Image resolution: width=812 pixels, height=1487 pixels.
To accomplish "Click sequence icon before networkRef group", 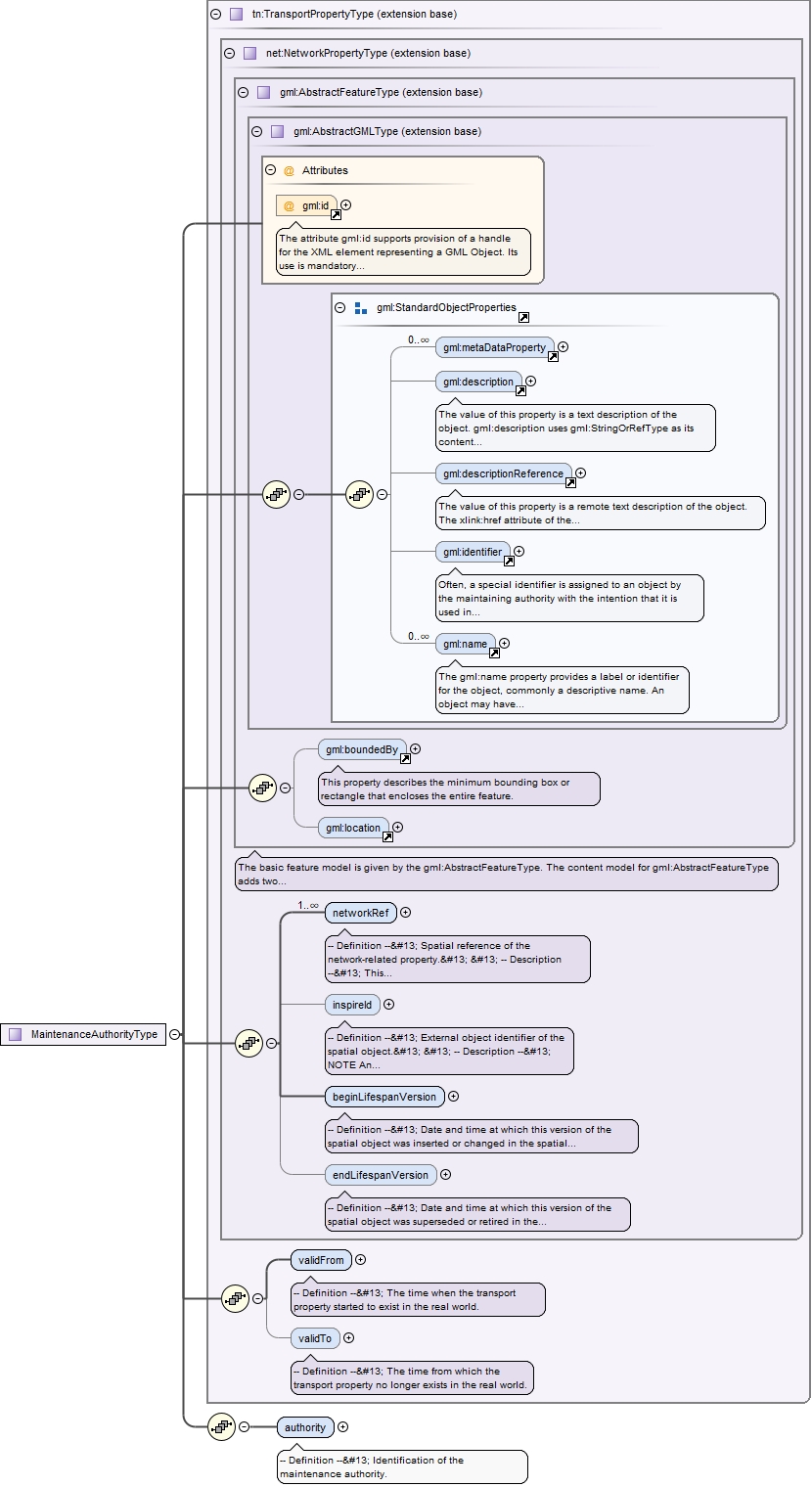I will click(249, 1044).
